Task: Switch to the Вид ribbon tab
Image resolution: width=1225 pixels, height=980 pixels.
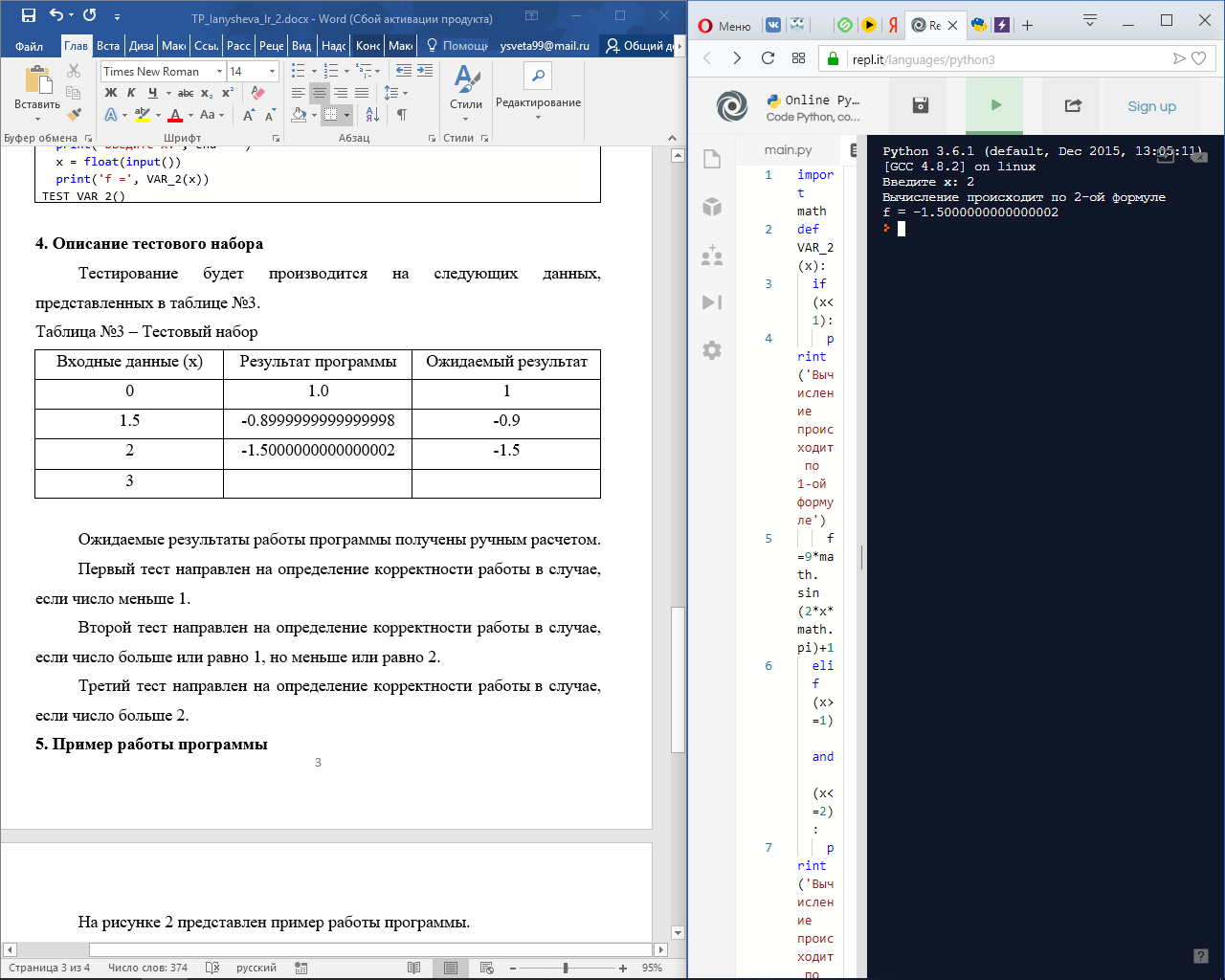Action: tap(301, 46)
